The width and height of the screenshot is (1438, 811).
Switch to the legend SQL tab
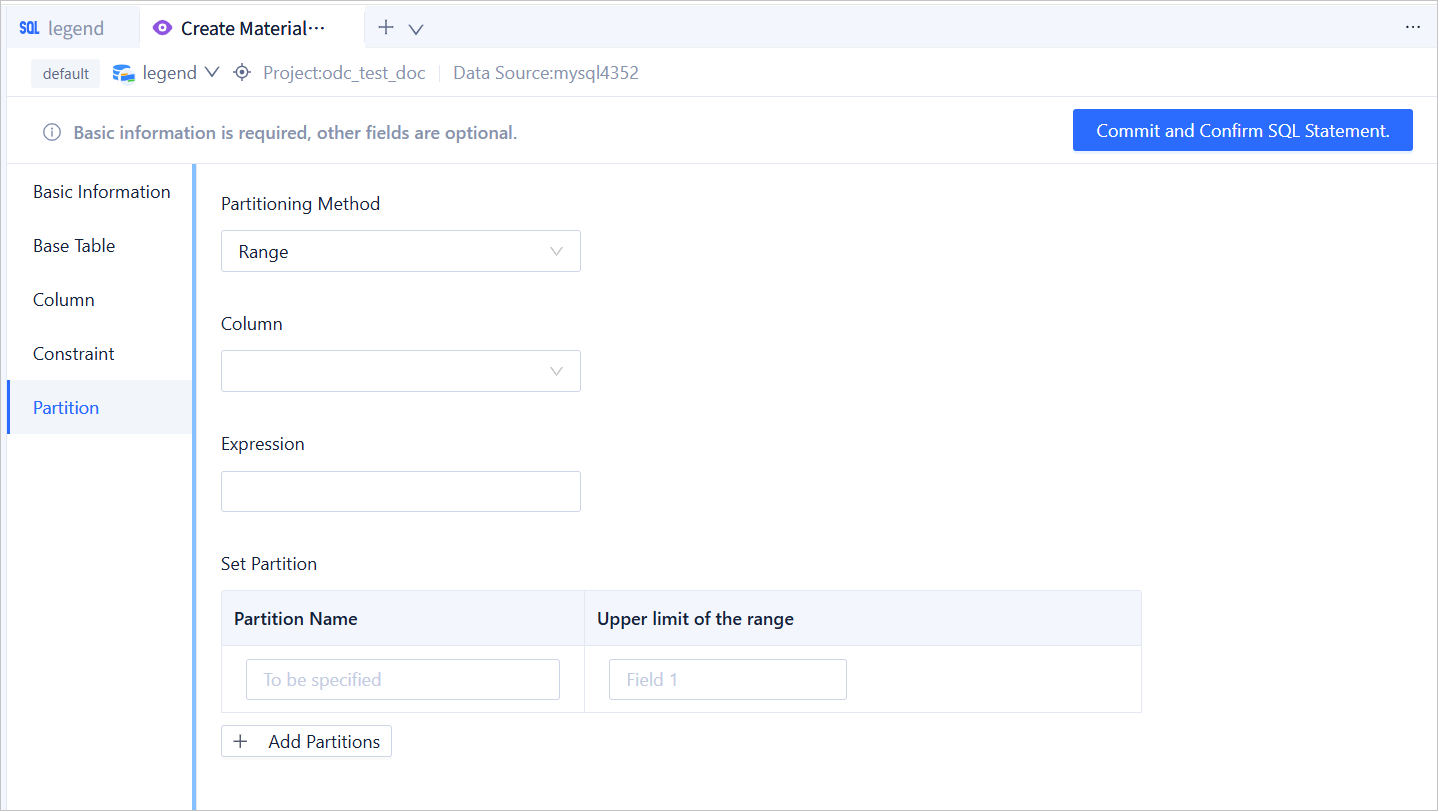click(75, 28)
